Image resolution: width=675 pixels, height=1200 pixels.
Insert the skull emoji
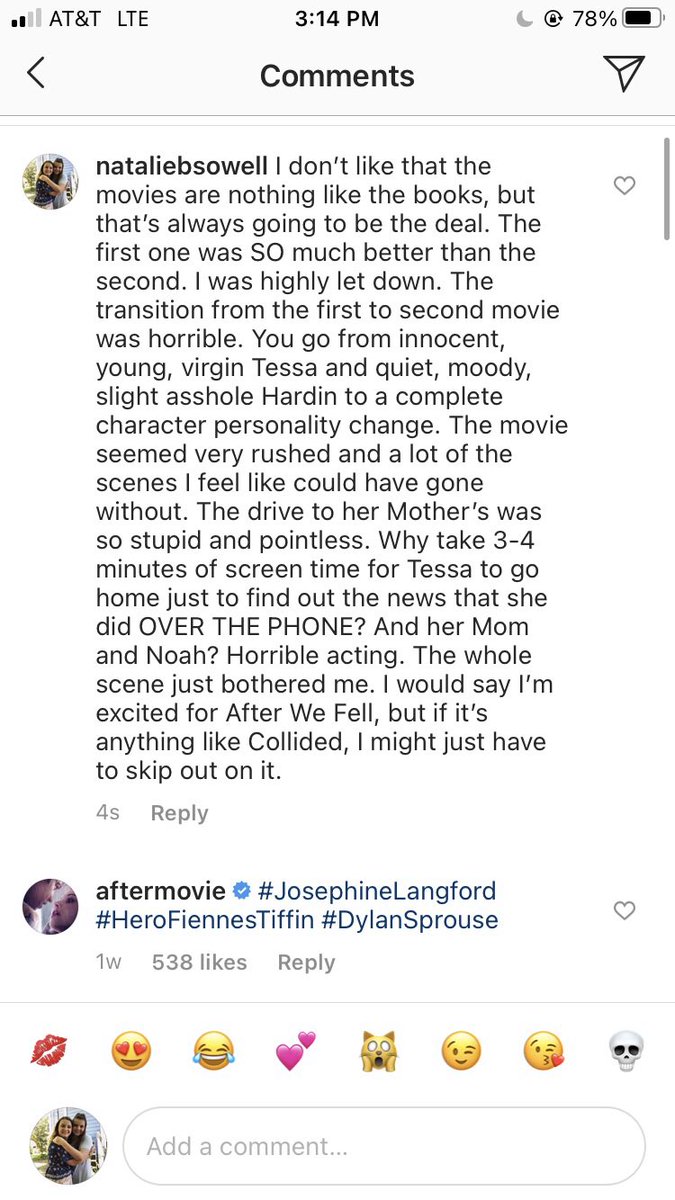coord(626,1051)
